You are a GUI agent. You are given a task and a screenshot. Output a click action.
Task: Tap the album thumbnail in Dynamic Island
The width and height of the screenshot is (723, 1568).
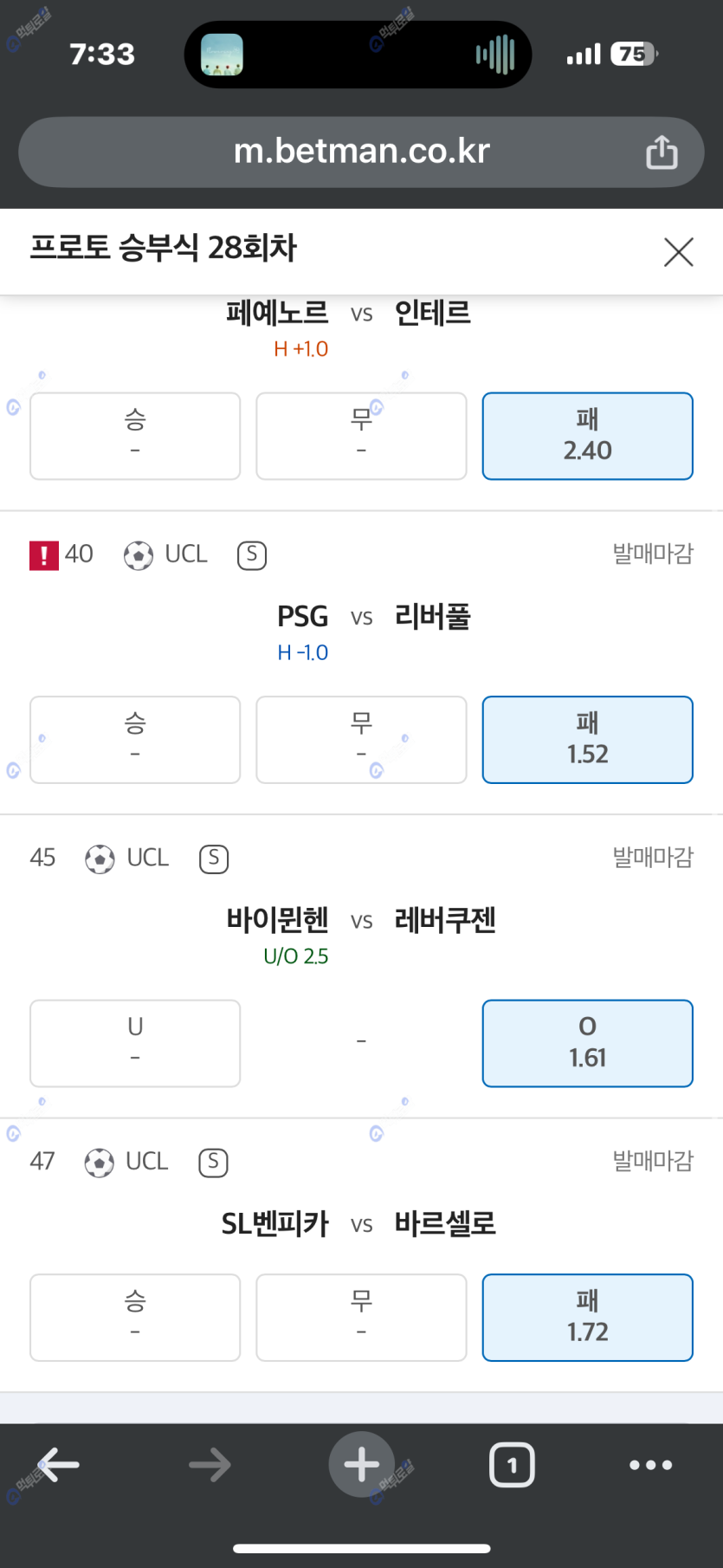point(223,55)
